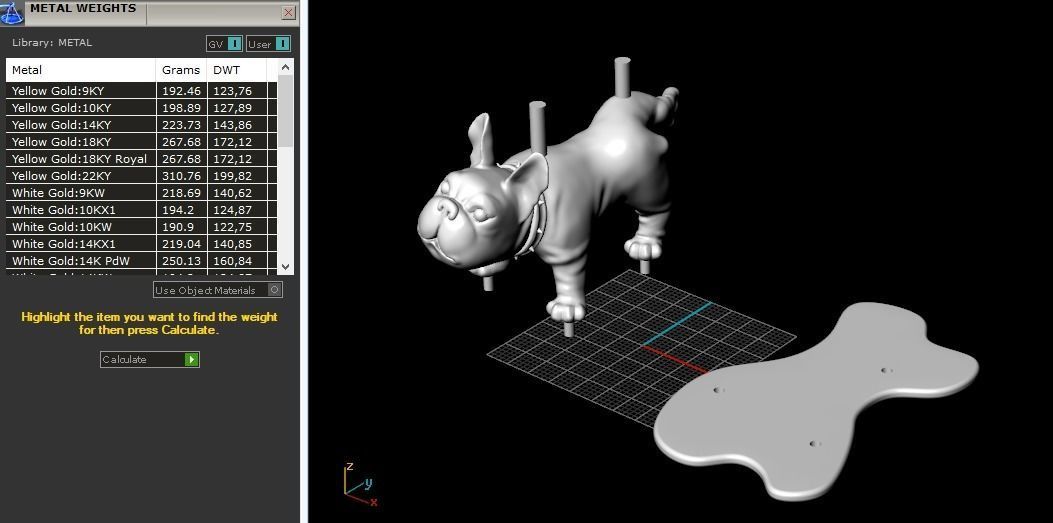The width and height of the screenshot is (1053, 523).
Task: Click the 122,75 DWT value
Action: pos(232,227)
